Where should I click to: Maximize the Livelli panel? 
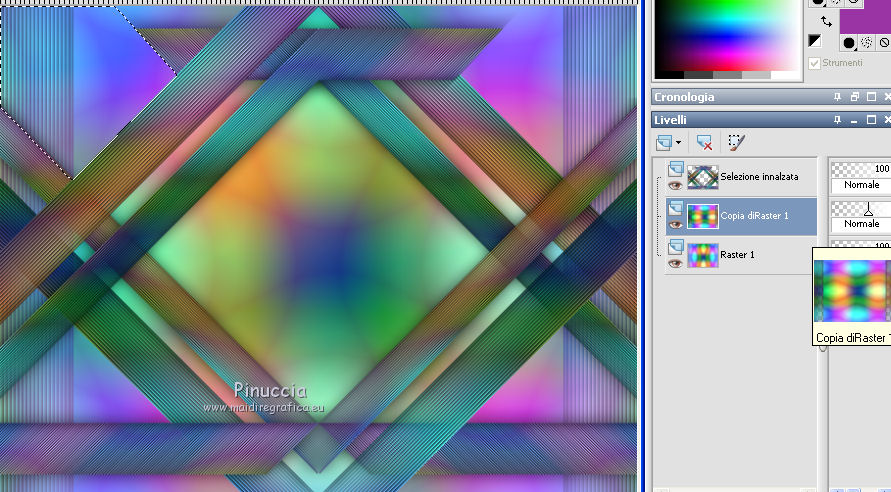point(871,120)
